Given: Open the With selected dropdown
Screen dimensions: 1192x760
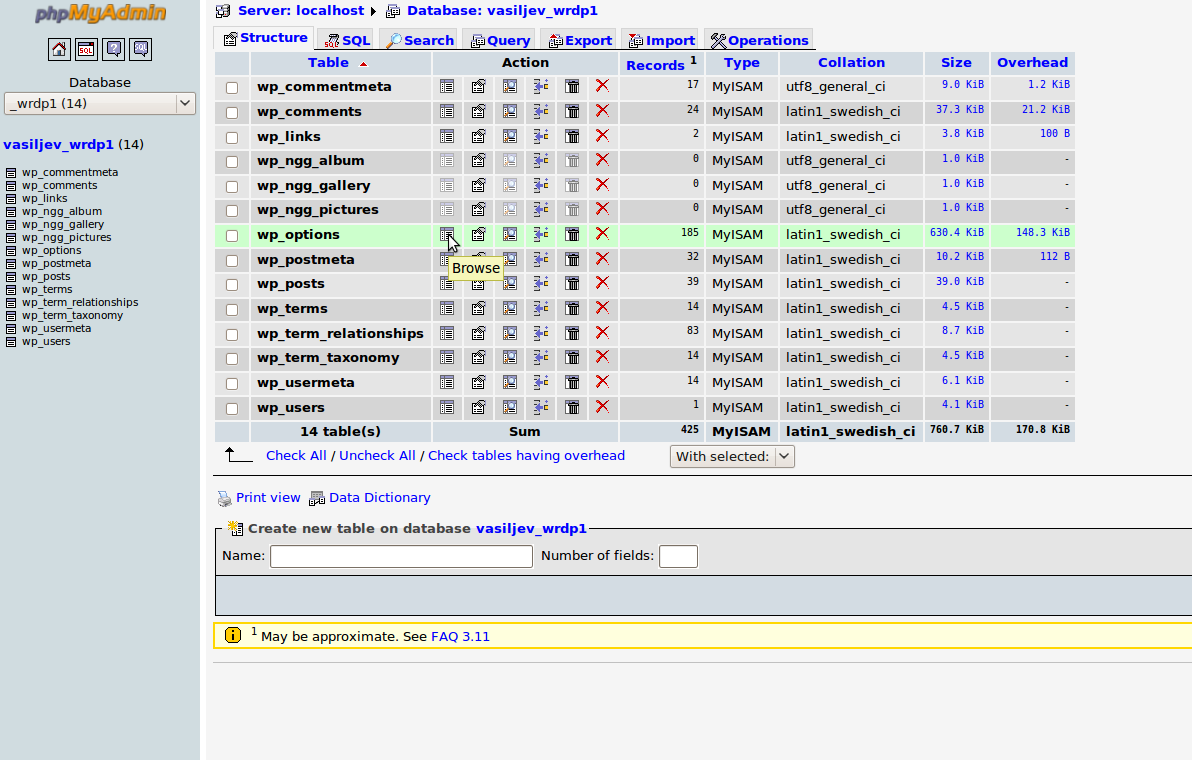Looking at the screenshot, I should (x=732, y=456).
